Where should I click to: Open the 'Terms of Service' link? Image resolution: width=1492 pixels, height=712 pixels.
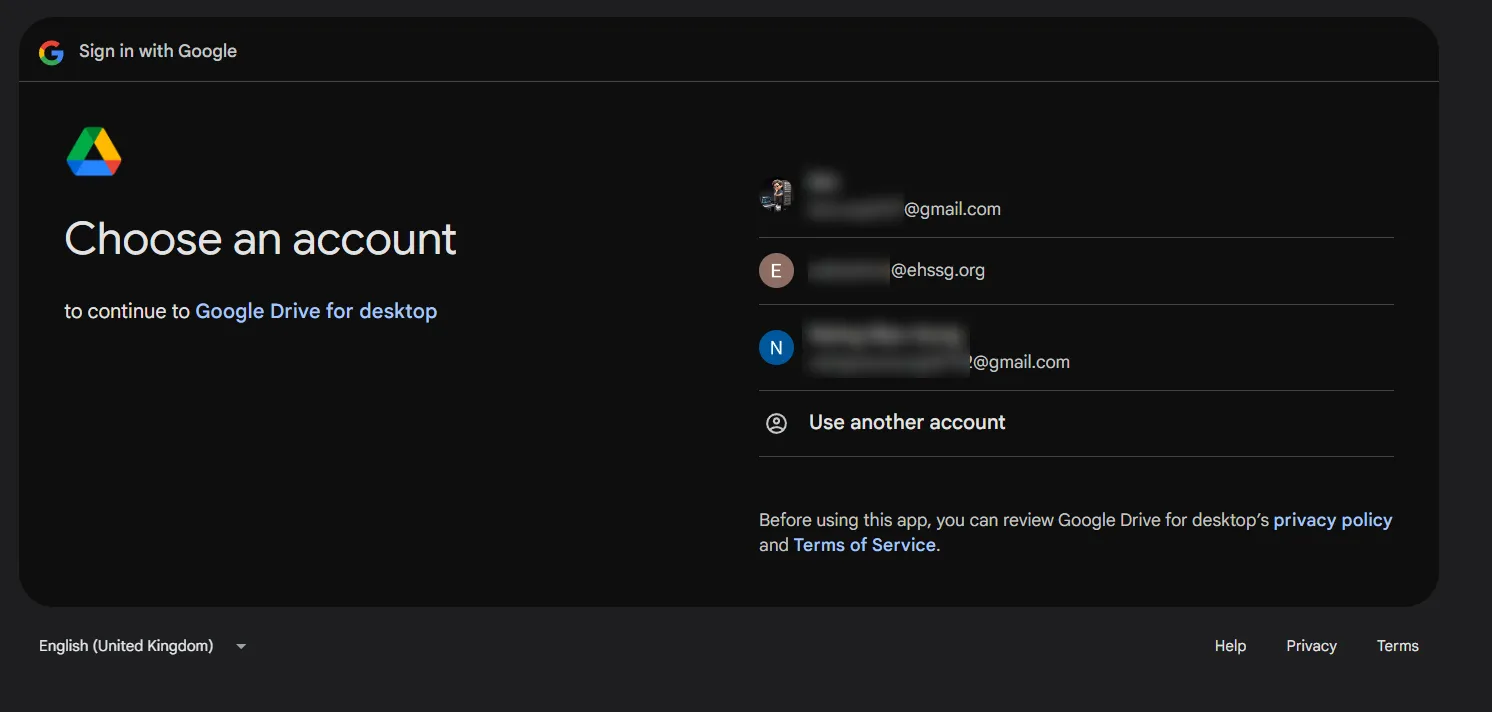pos(864,545)
